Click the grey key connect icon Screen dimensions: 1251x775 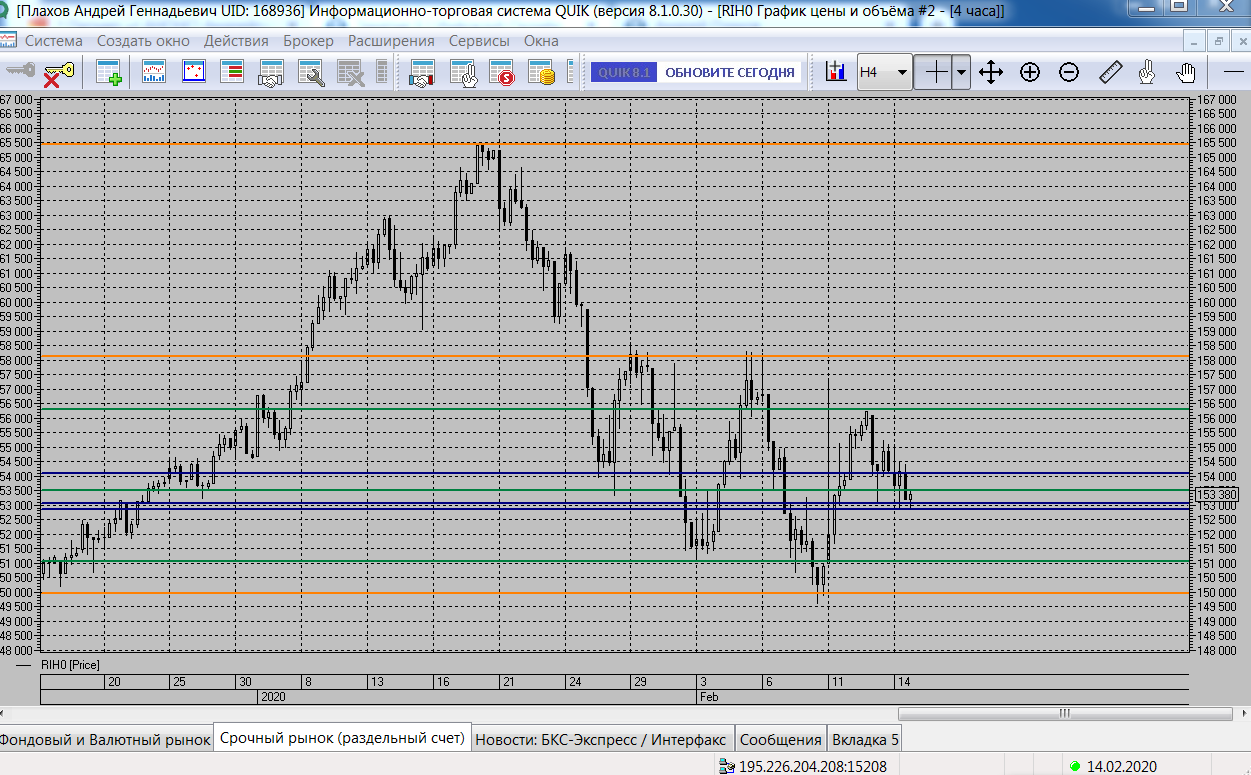pyautogui.click(x=19, y=72)
